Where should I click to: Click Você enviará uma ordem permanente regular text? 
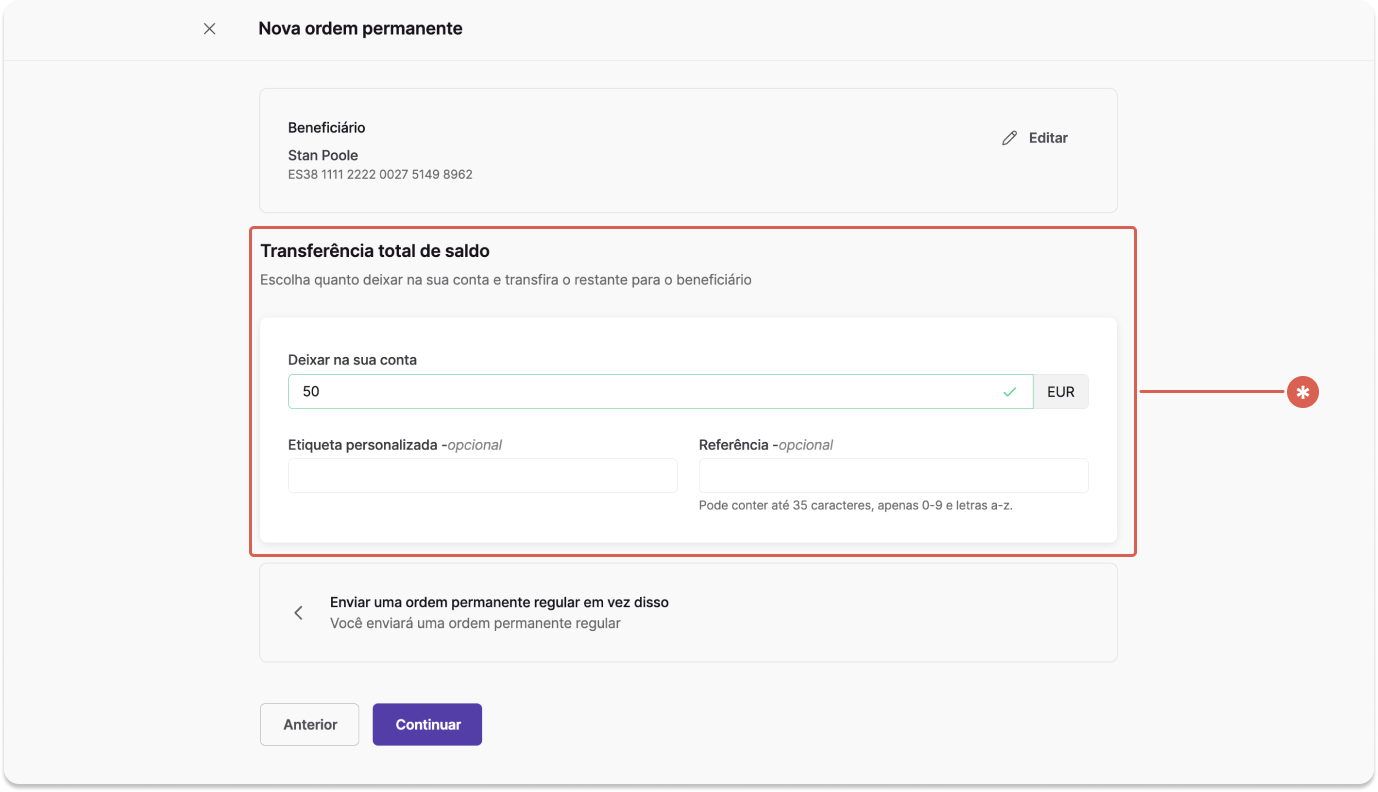tap(475, 624)
